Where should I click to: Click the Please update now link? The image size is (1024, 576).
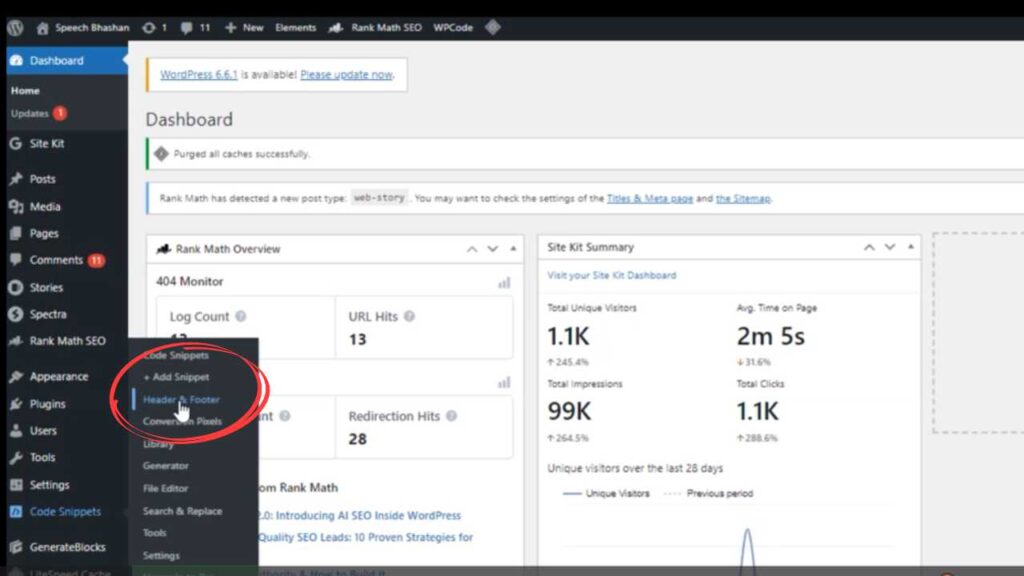[x=346, y=74]
